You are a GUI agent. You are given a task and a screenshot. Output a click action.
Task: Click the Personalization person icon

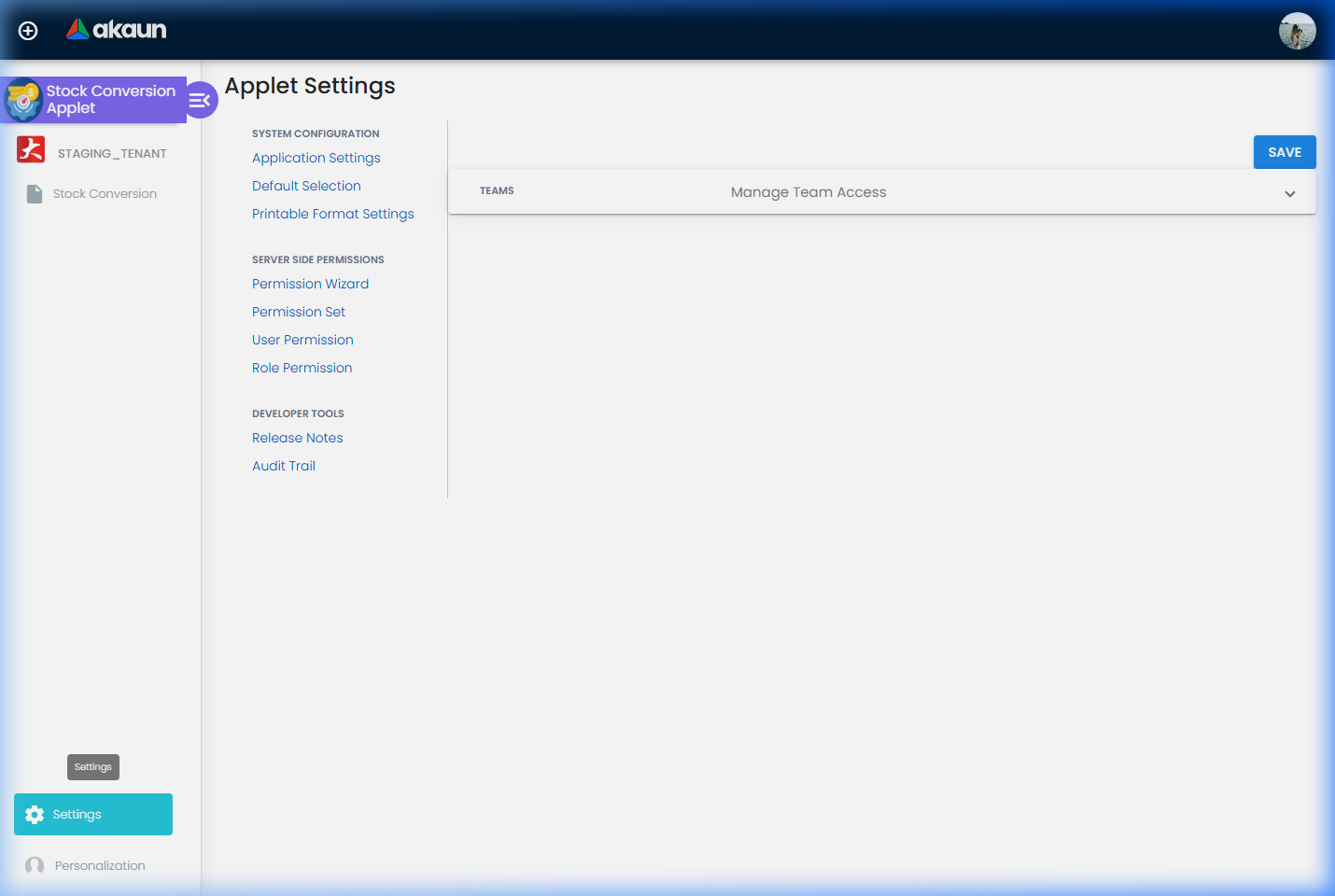coord(35,865)
